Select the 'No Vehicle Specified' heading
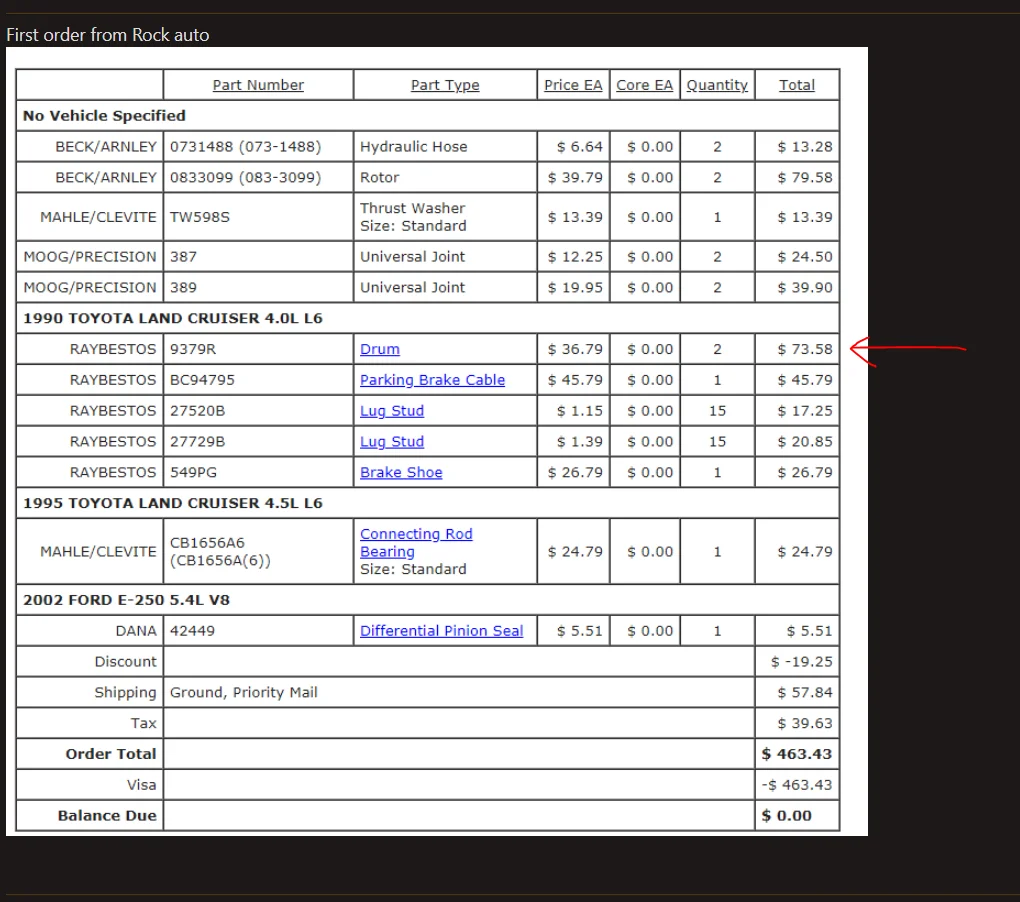1020x902 pixels. [x=104, y=116]
